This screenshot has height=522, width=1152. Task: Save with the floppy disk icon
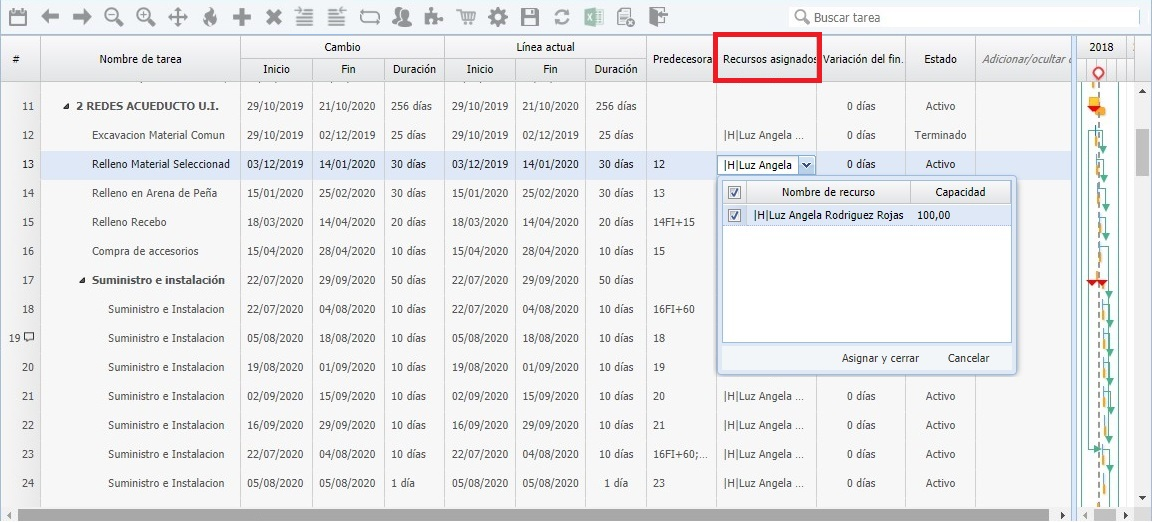click(x=529, y=17)
